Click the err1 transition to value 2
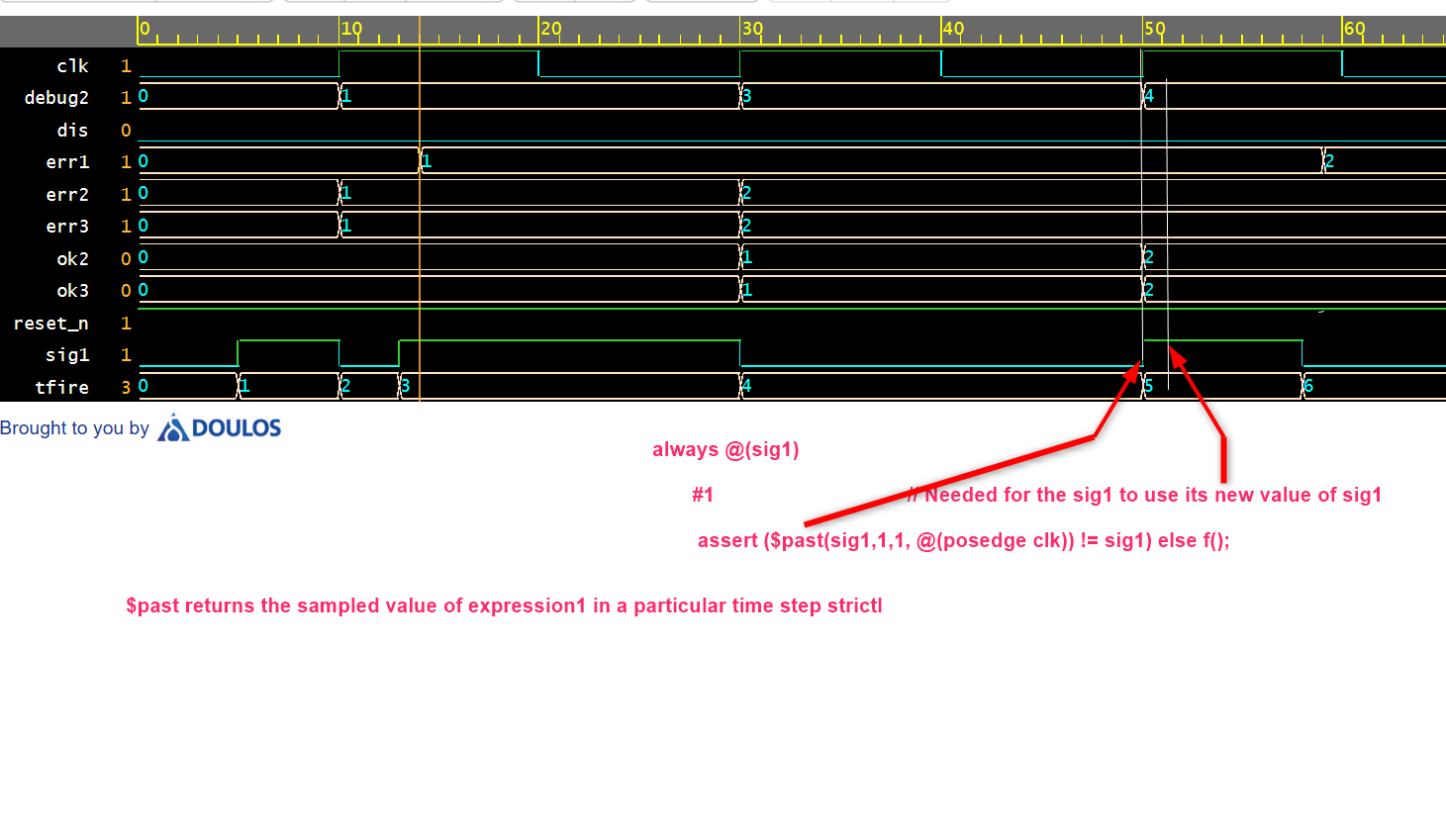 1324,159
